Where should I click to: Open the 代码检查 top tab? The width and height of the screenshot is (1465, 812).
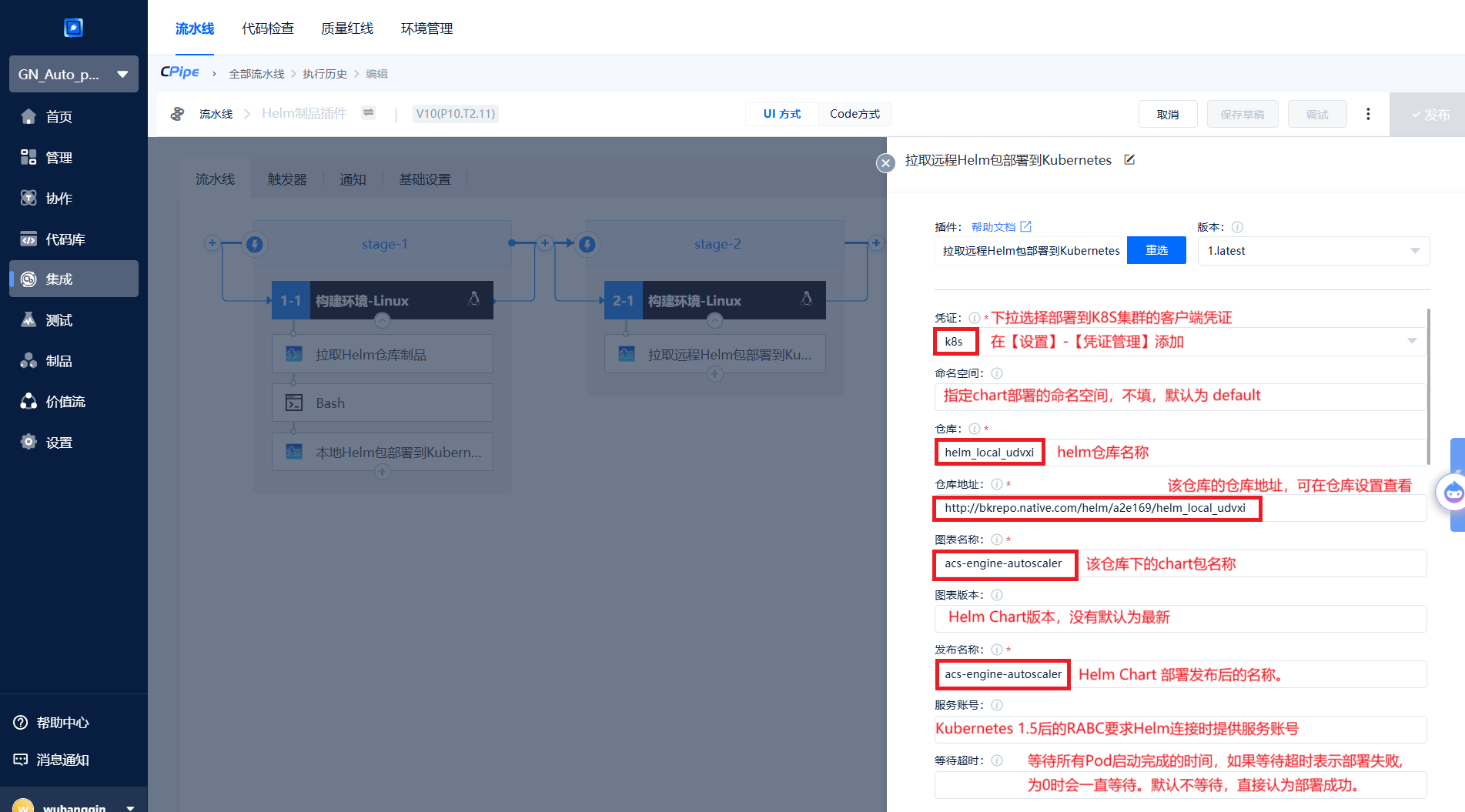tap(268, 28)
